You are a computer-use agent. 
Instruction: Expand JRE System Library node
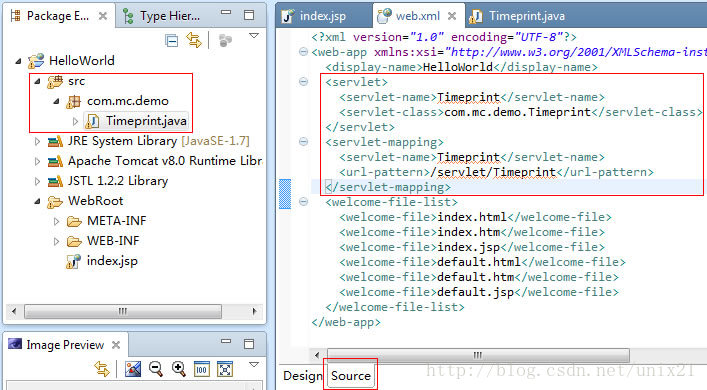point(37,142)
